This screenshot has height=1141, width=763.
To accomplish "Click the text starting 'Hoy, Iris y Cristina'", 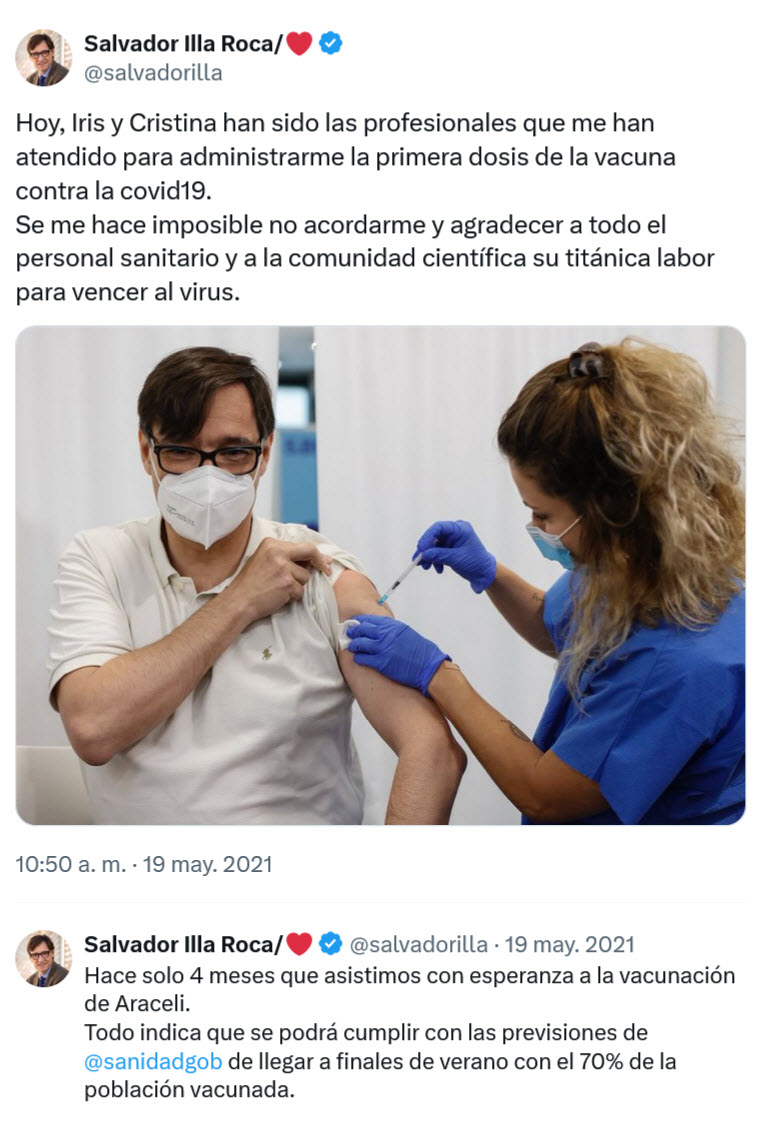I will tap(345, 156).
